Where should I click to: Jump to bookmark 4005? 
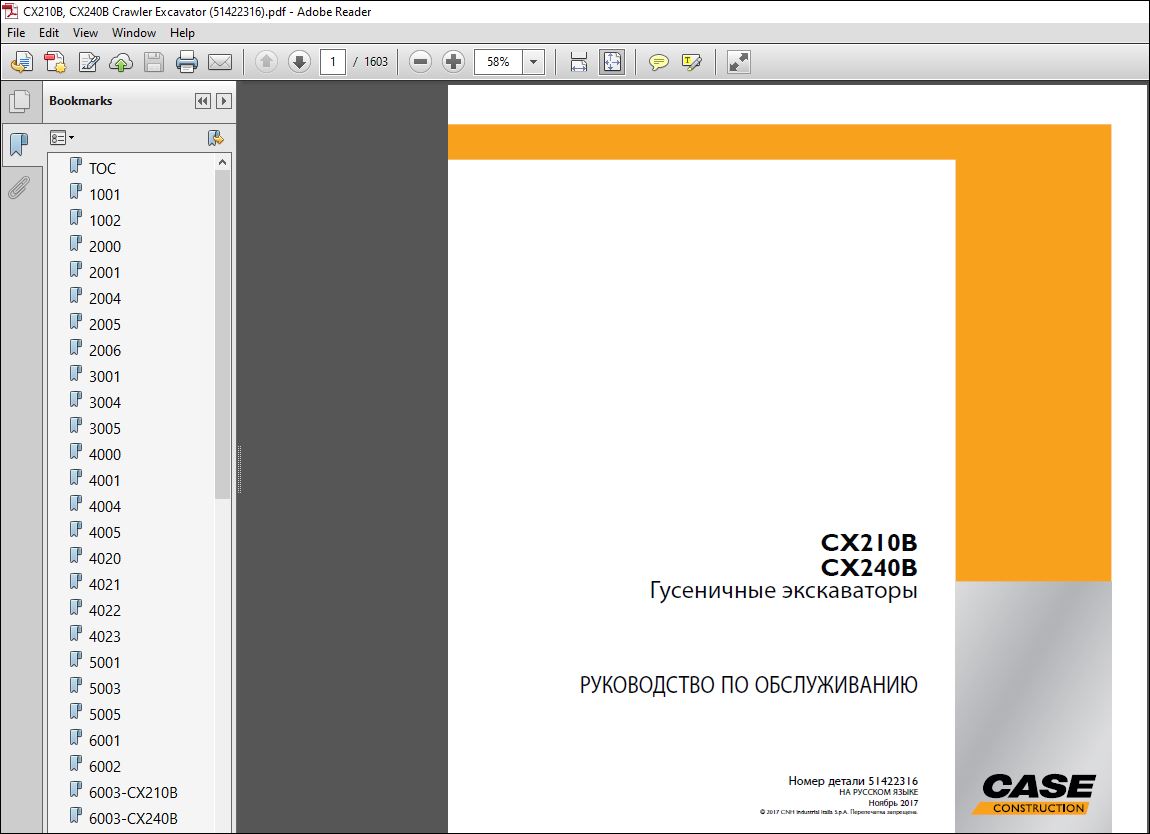(x=105, y=533)
